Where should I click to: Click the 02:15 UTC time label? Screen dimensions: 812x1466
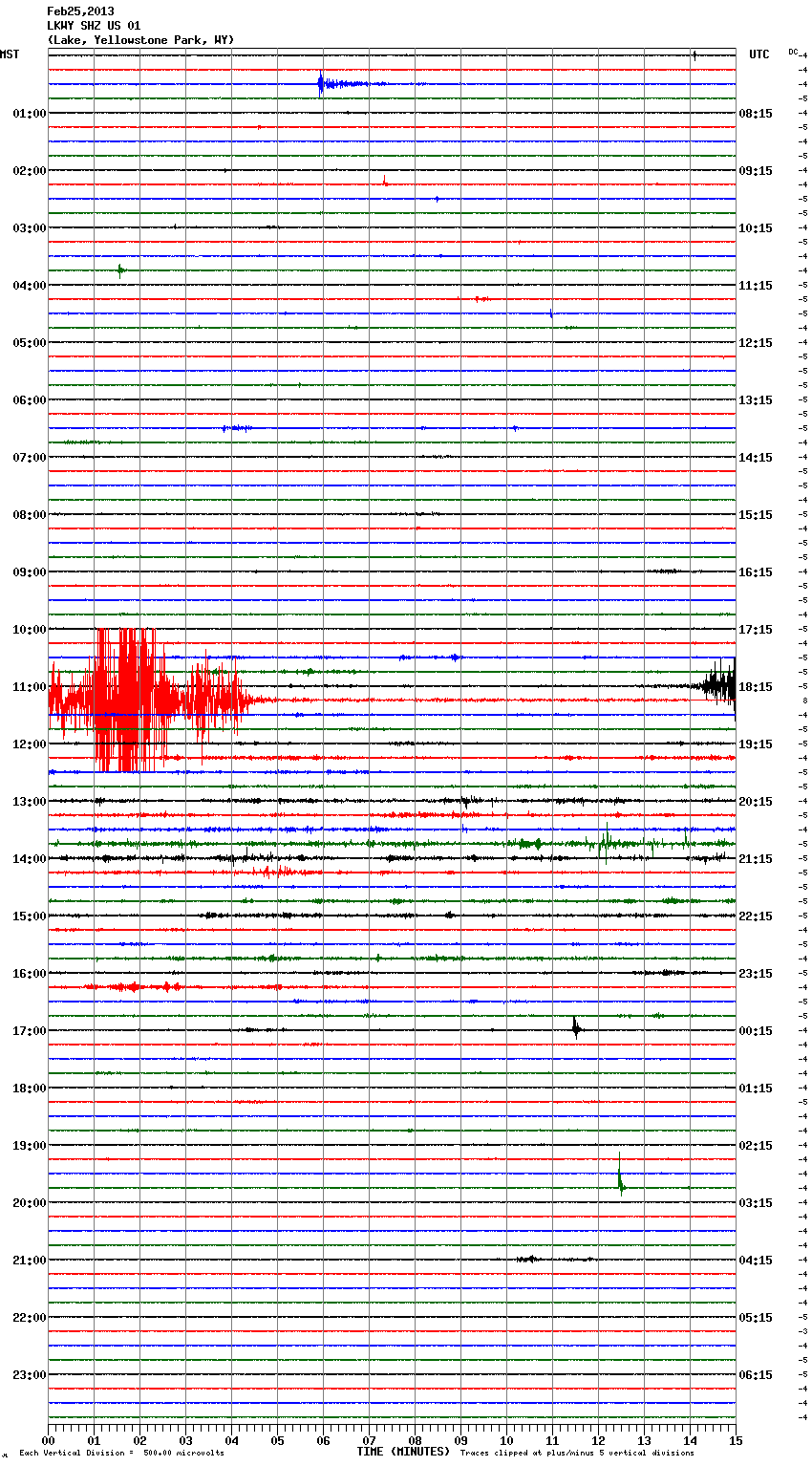[756, 1146]
